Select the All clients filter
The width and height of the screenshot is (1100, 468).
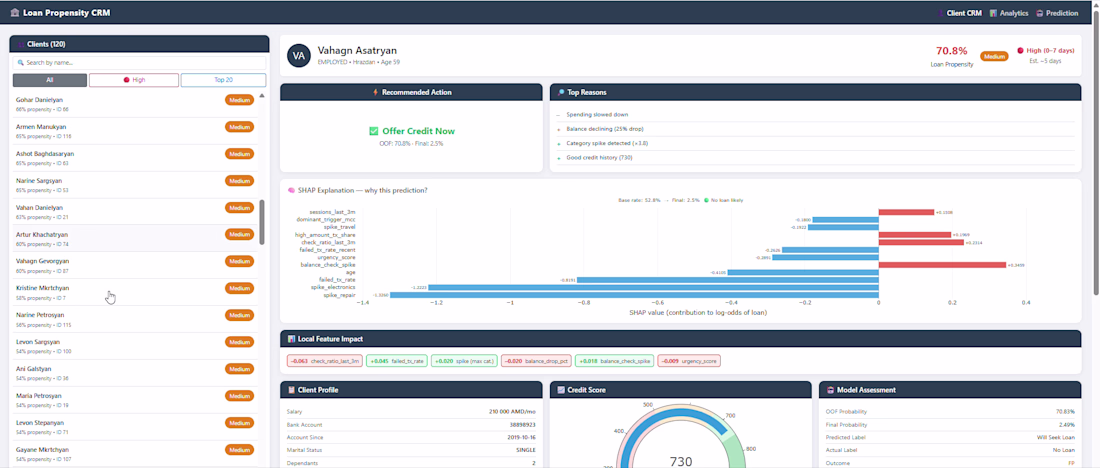(50, 80)
